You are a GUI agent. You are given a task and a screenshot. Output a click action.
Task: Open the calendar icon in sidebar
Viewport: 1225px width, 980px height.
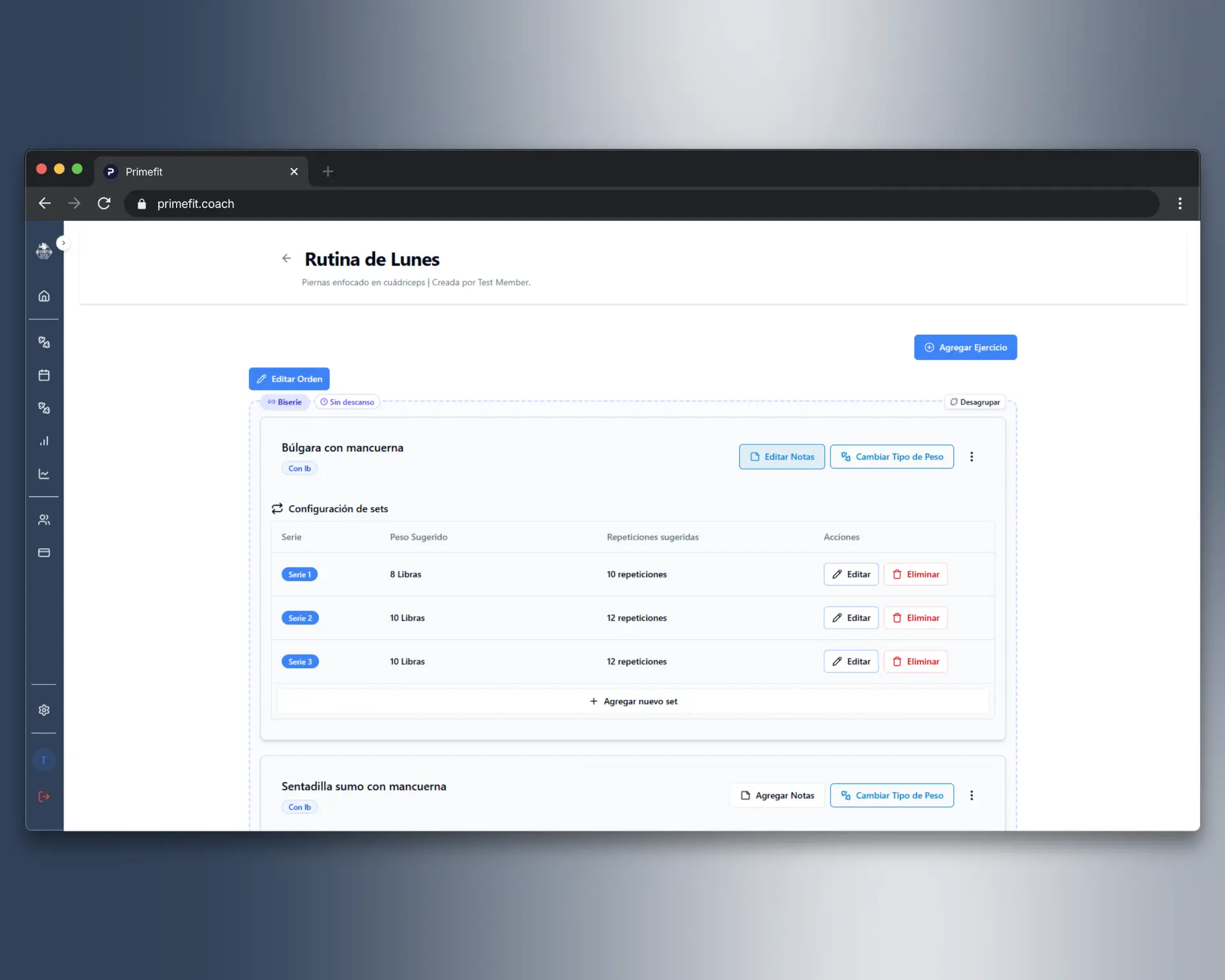tap(44, 375)
